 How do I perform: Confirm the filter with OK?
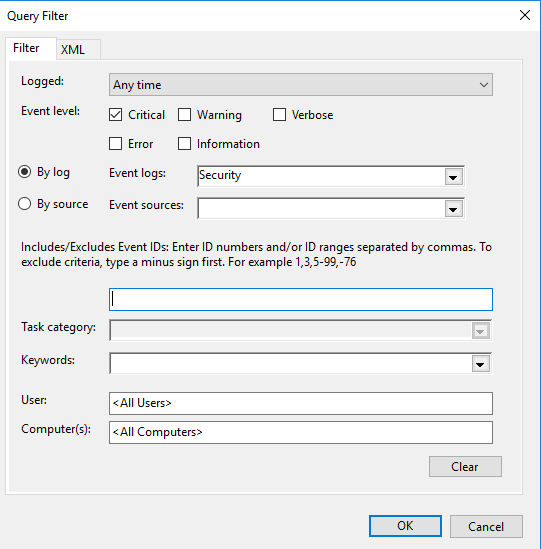[x=405, y=526]
